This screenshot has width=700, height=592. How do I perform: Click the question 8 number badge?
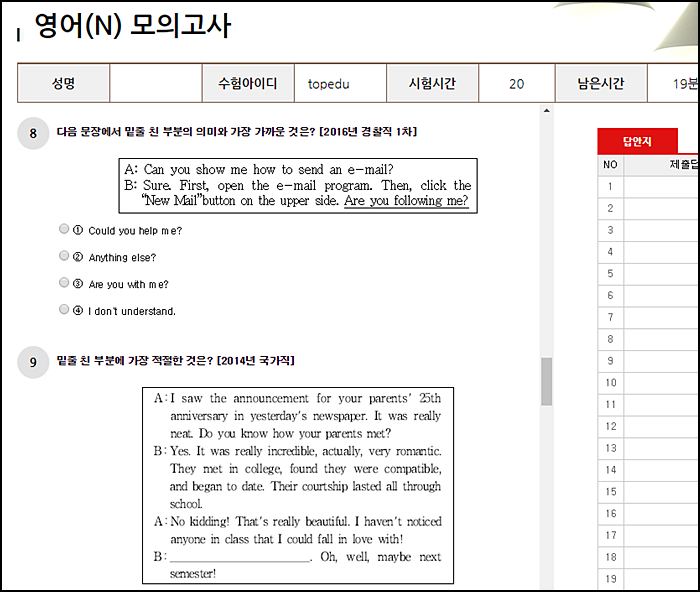(33, 133)
